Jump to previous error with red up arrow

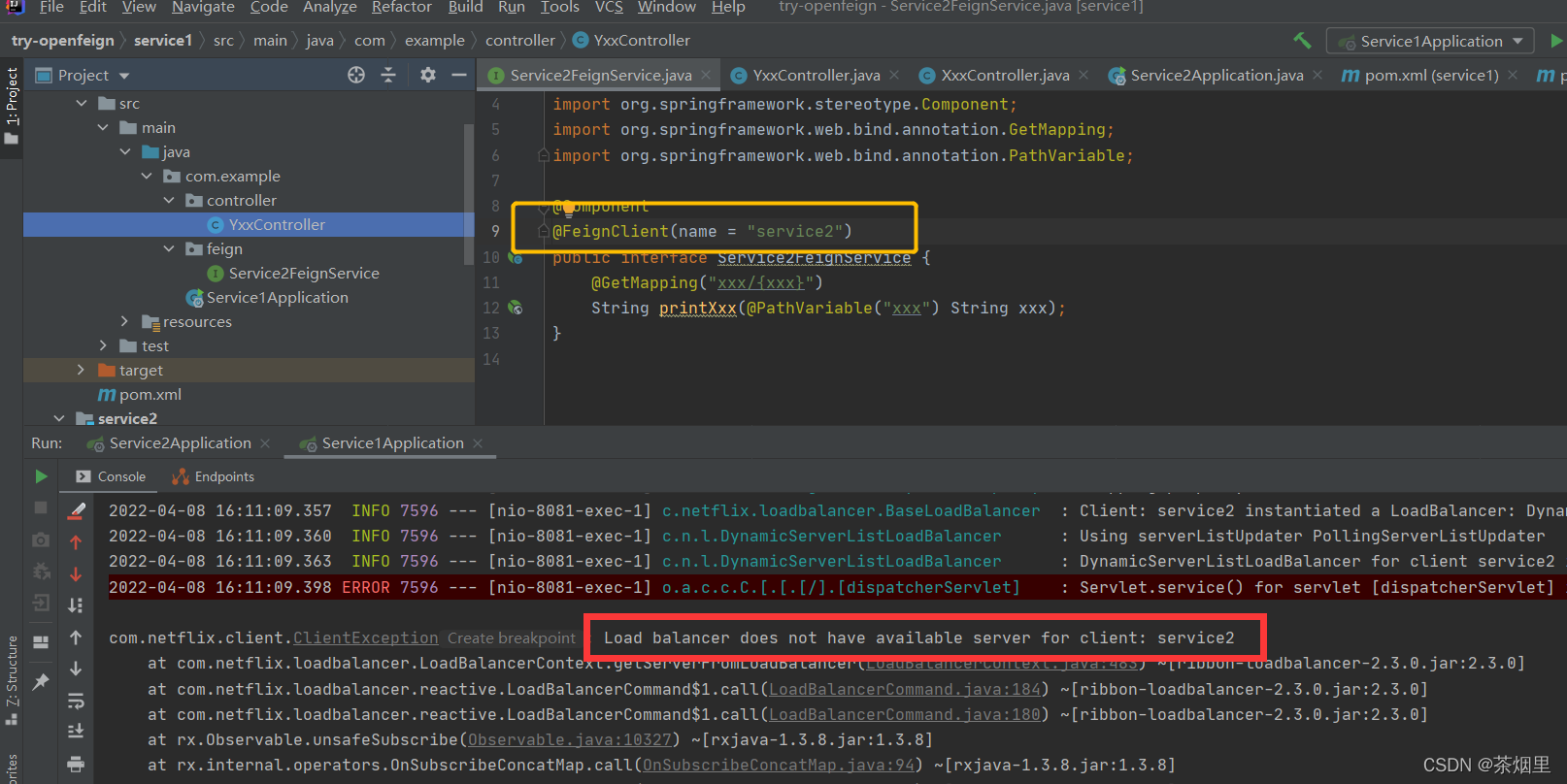(x=76, y=542)
